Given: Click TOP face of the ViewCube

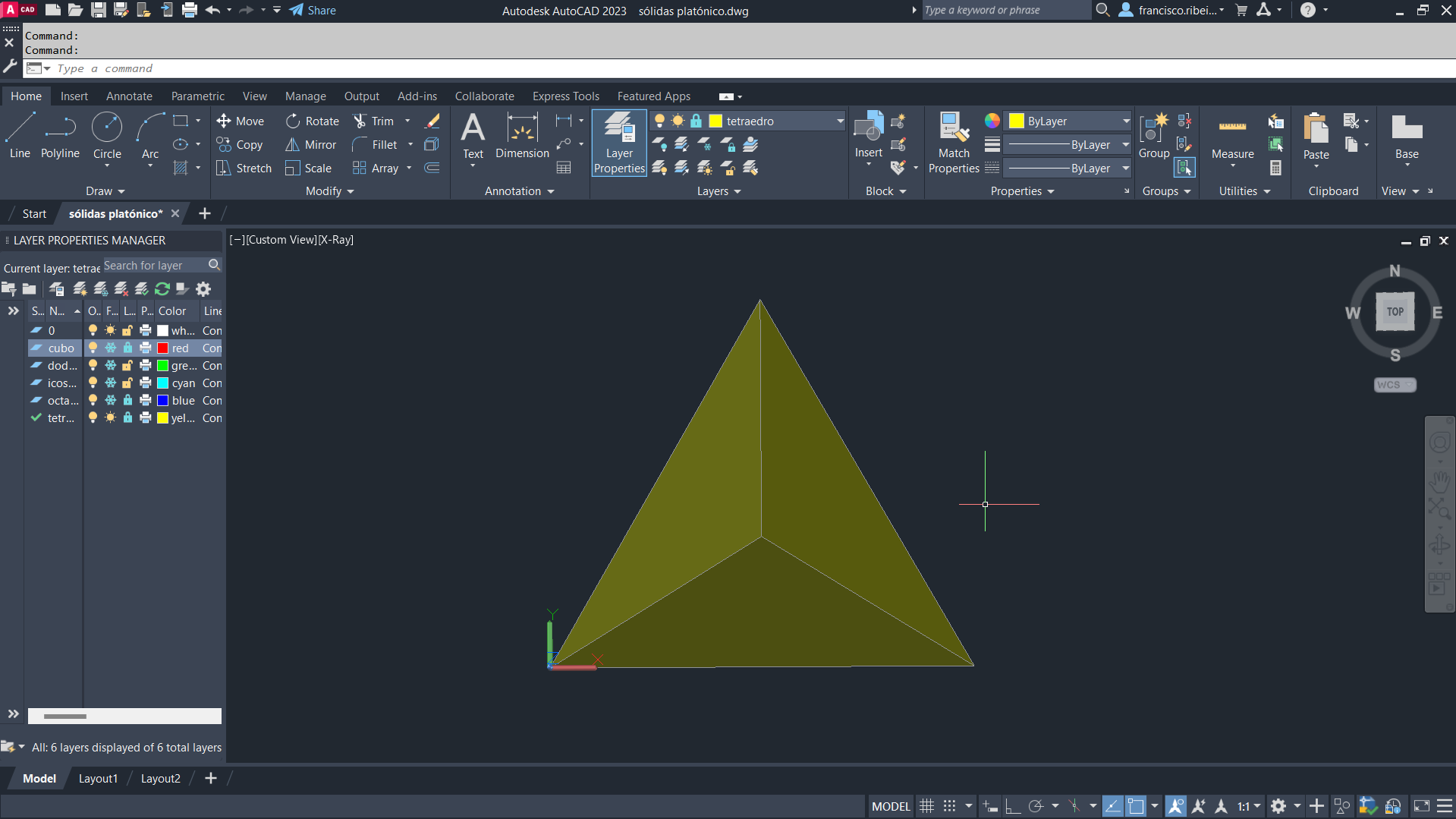Looking at the screenshot, I should coord(1395,311).
